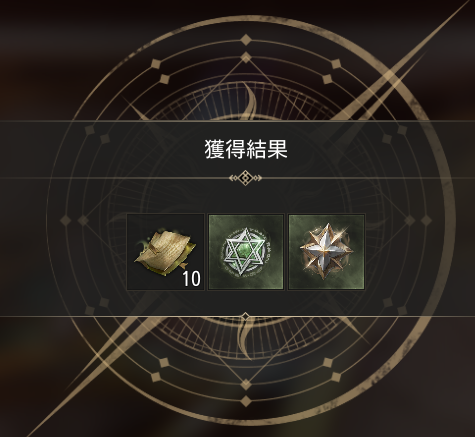Click the golden crescent below the reward panel
The image size is (475, 437).
(243, 339)
